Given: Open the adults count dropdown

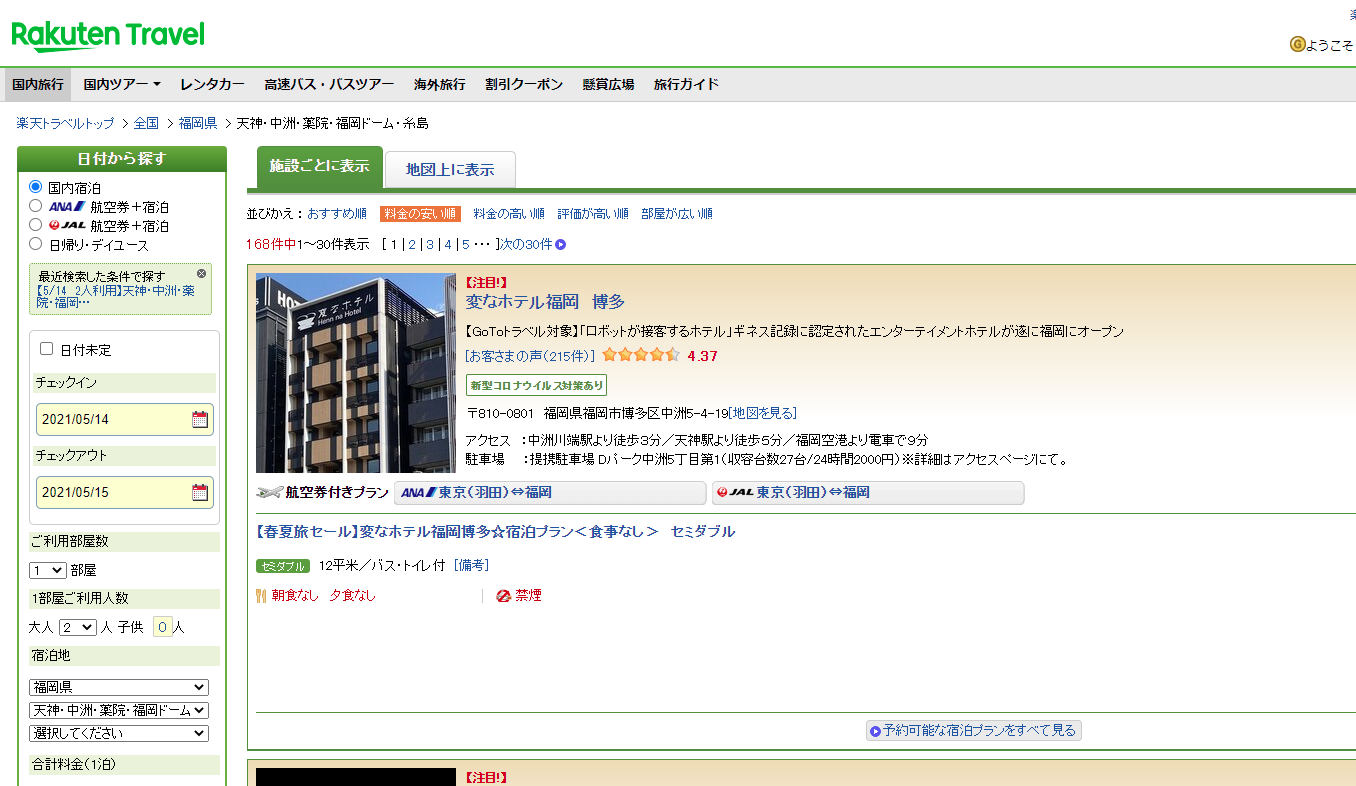Looking at the screenshot, I should click(77, 627).
